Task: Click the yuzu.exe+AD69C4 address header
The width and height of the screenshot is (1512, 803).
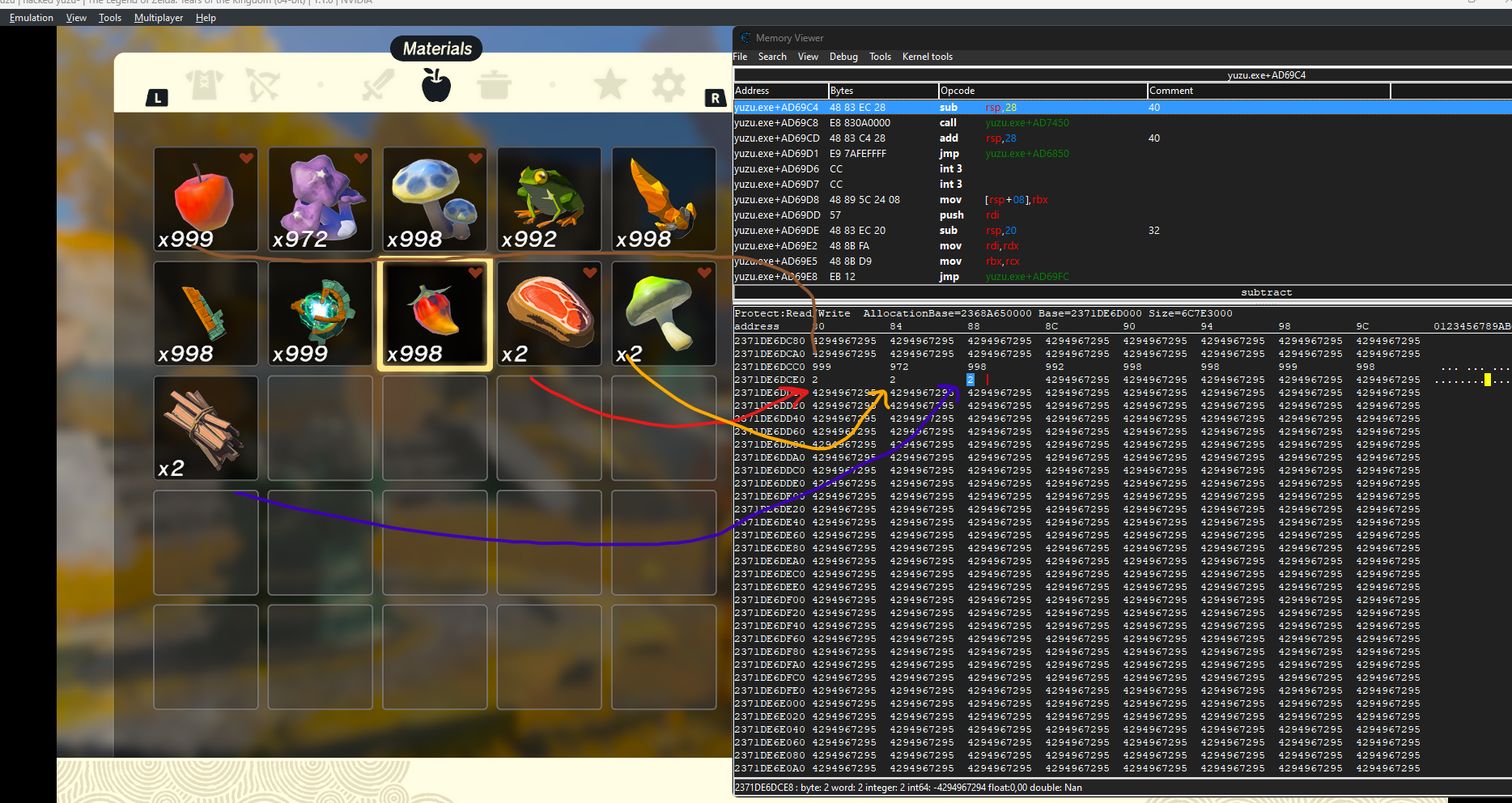Action: click(x=1267, y=75)
